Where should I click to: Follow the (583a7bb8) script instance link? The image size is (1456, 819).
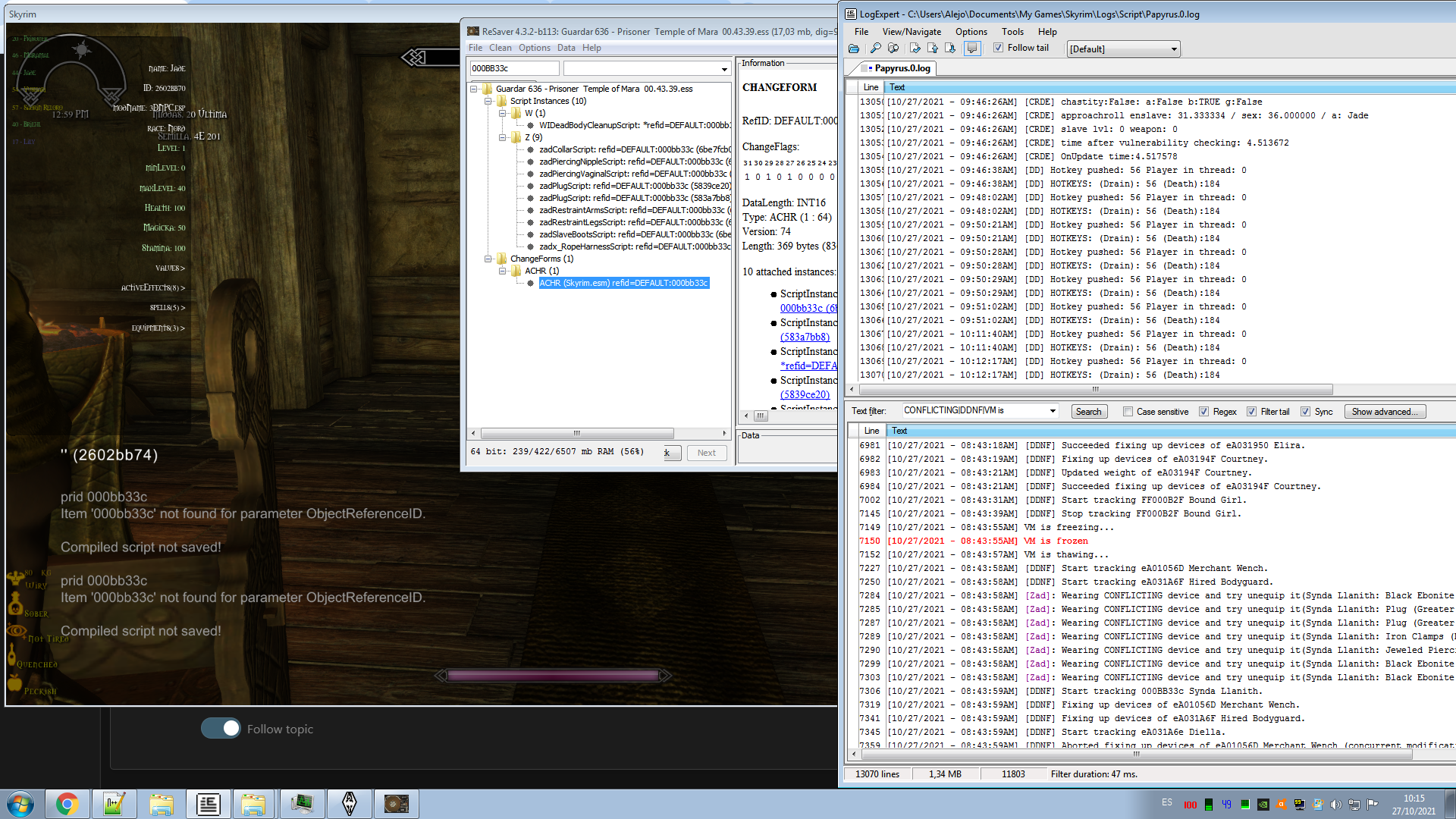[805, 337]
